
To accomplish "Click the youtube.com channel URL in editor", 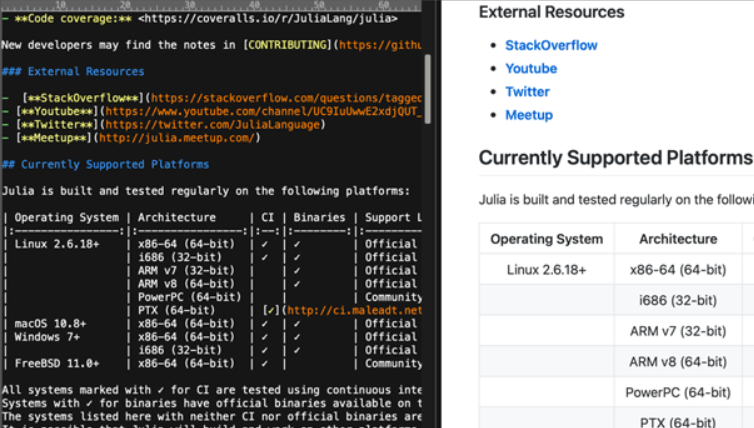I will point(264,111).
